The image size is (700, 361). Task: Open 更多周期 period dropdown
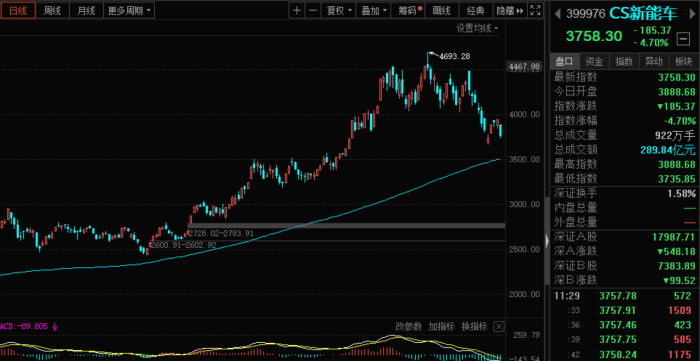129,11
